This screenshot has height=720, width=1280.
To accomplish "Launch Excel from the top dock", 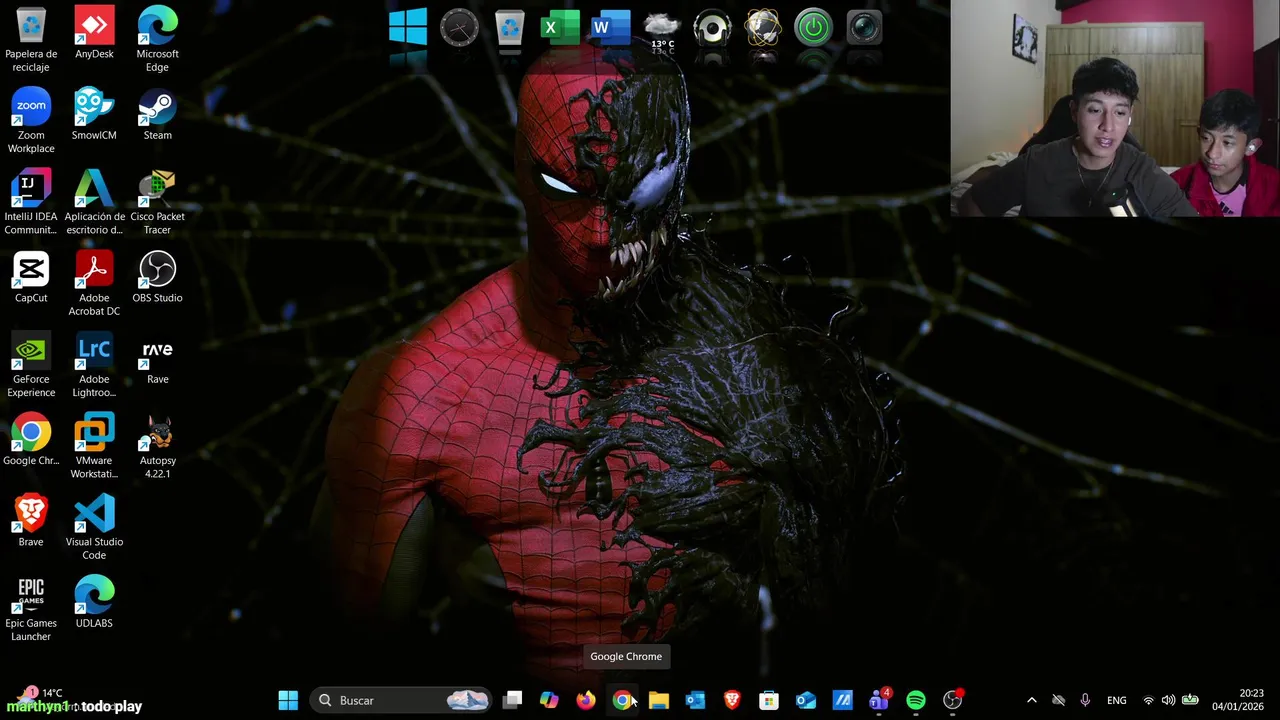I will (x=559, y=27).
